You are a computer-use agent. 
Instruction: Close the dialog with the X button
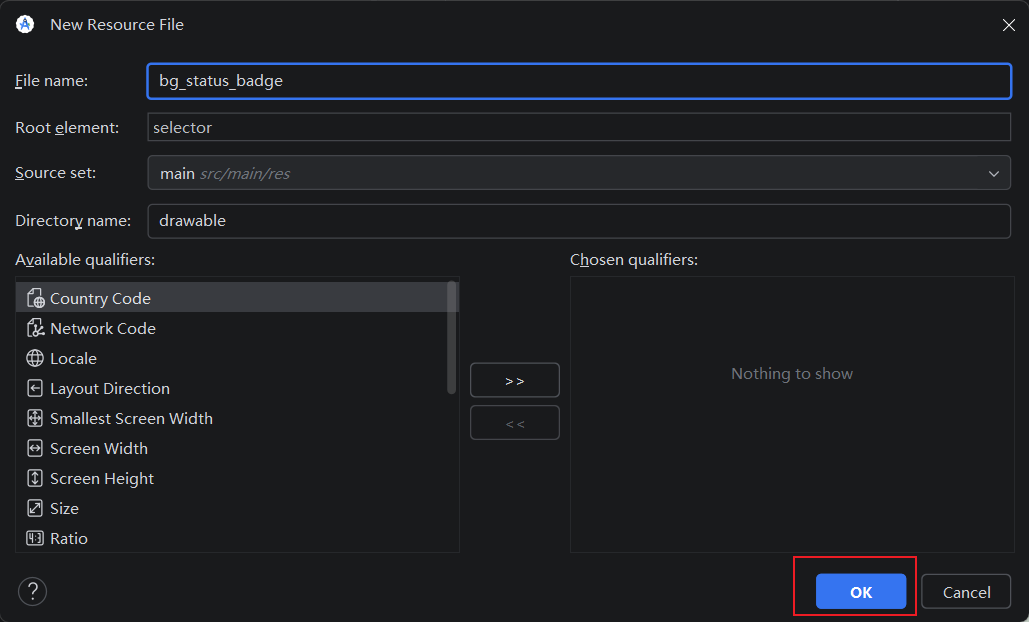(x=1009, y=25)
